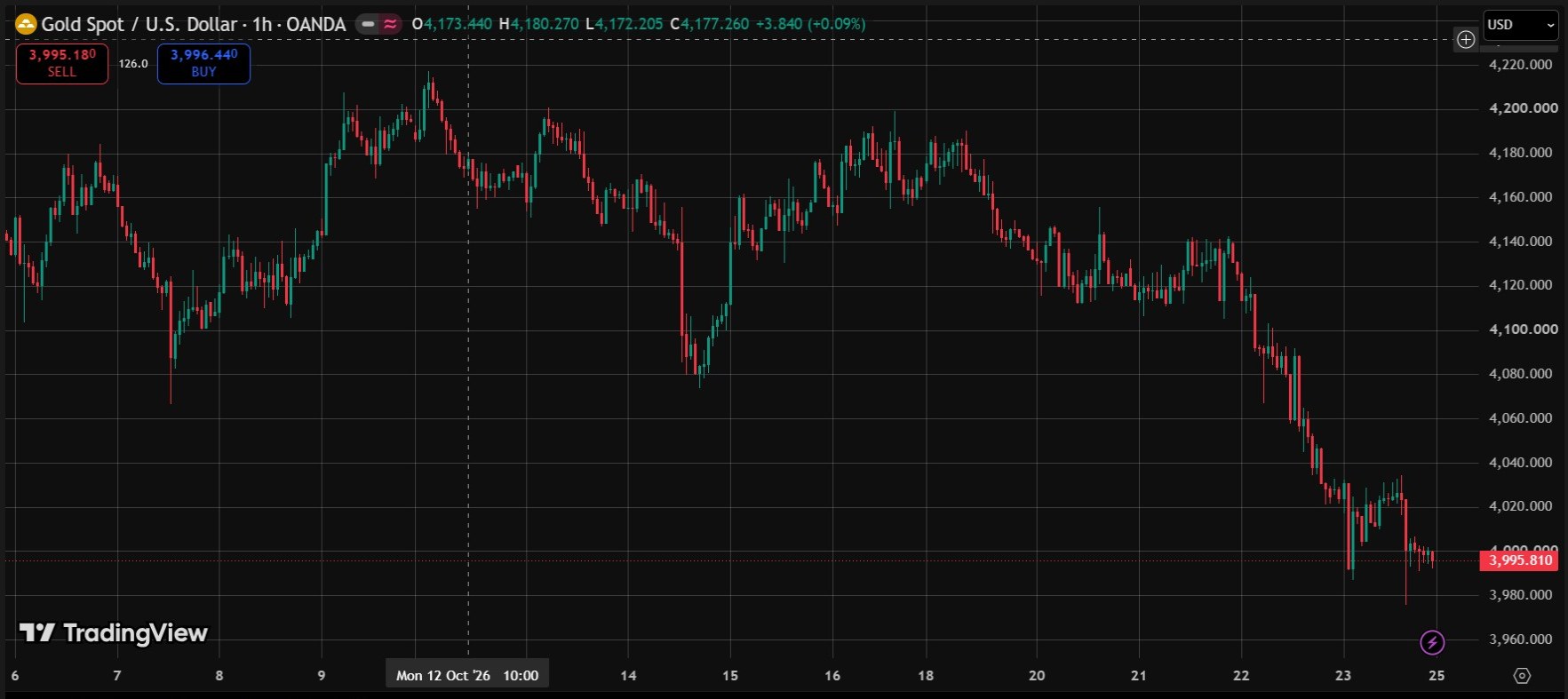This screenshot has width=1568, height=699.
Task: Click the 4,100.000 price scale label
Action: [x=1523, y=330]
